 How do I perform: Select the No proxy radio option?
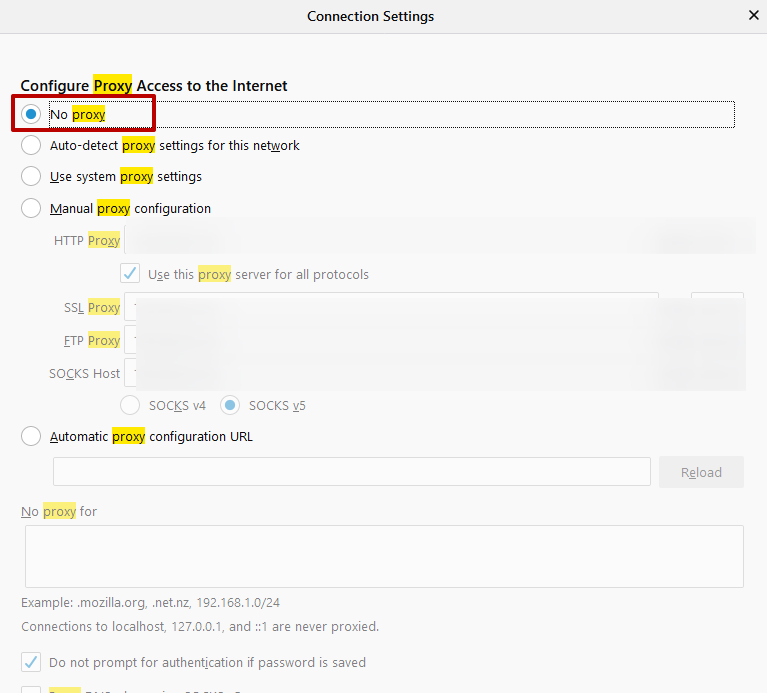(x=31, y=114)
